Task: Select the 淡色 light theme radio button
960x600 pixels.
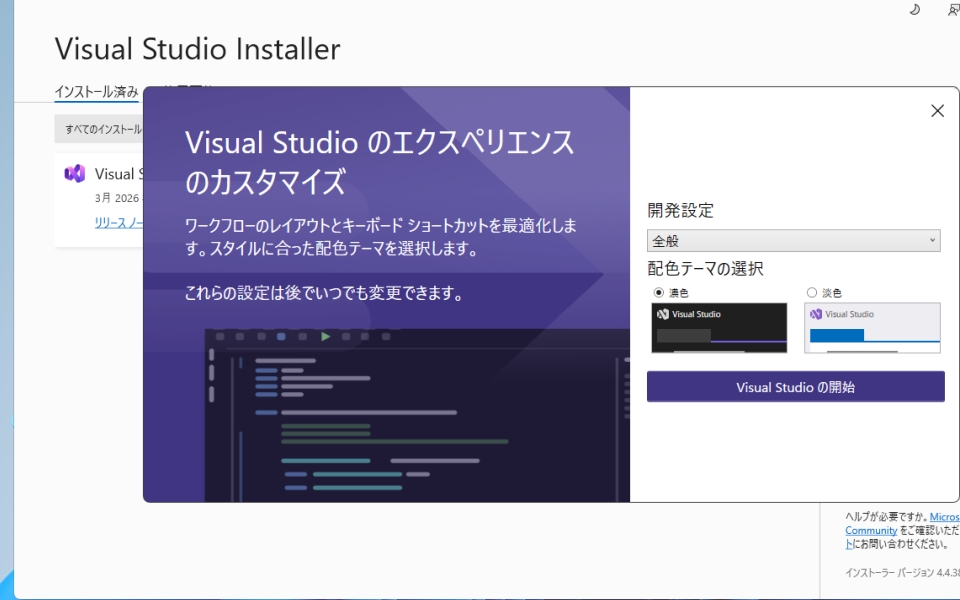Action: click(811, 293)
